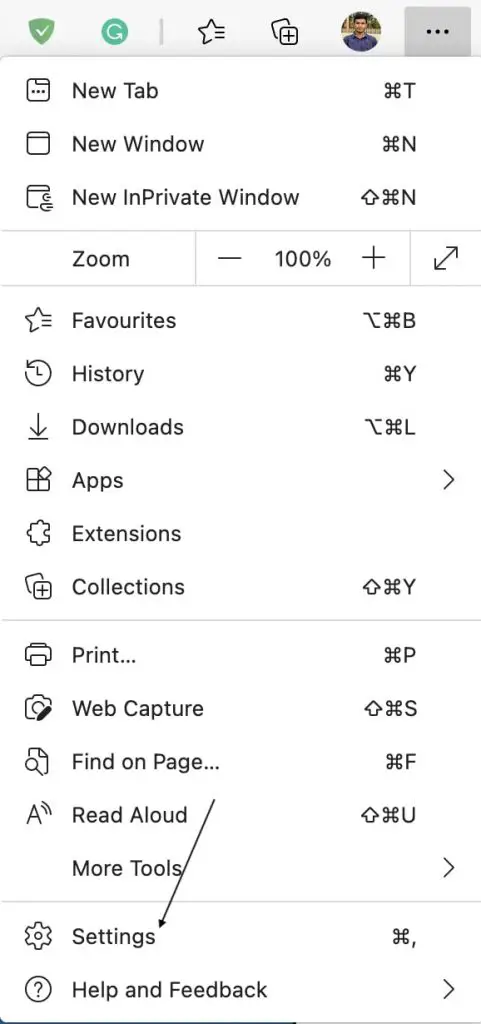Click the green shield extension icon
481x1024 pixels.
coord(41,31)
